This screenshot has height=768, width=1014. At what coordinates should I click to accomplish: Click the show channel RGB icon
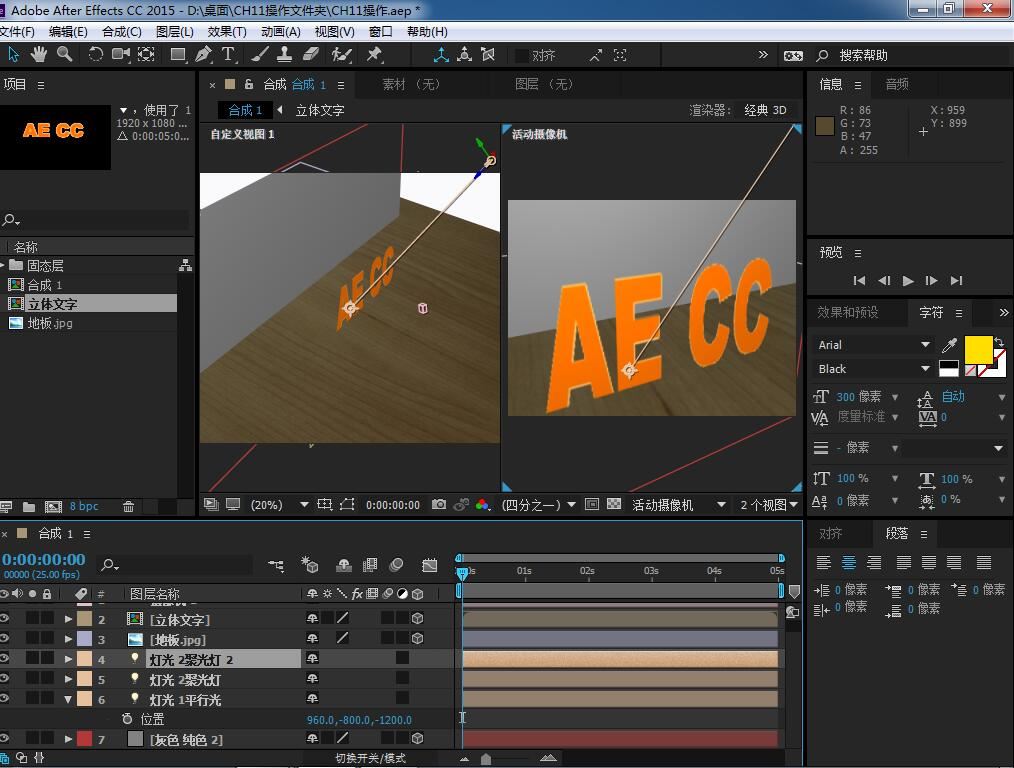coord(482,504)
